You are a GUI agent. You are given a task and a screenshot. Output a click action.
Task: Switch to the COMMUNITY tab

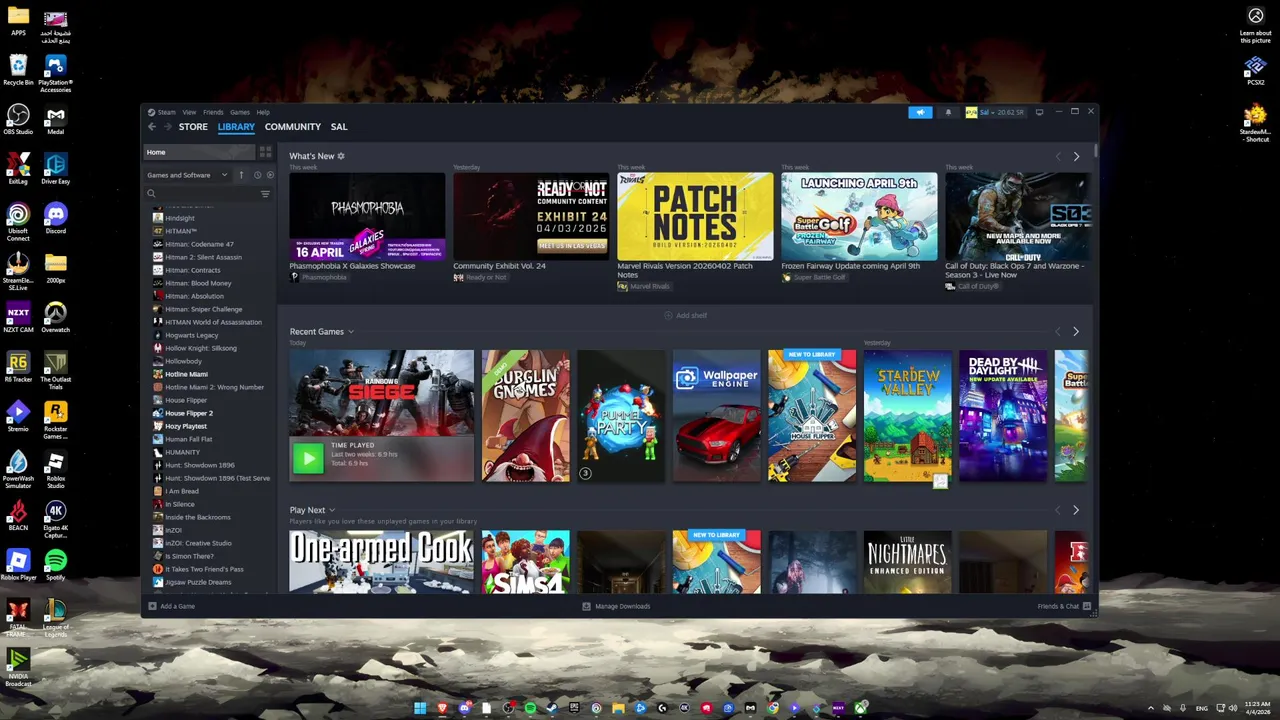tap(293, 127)
